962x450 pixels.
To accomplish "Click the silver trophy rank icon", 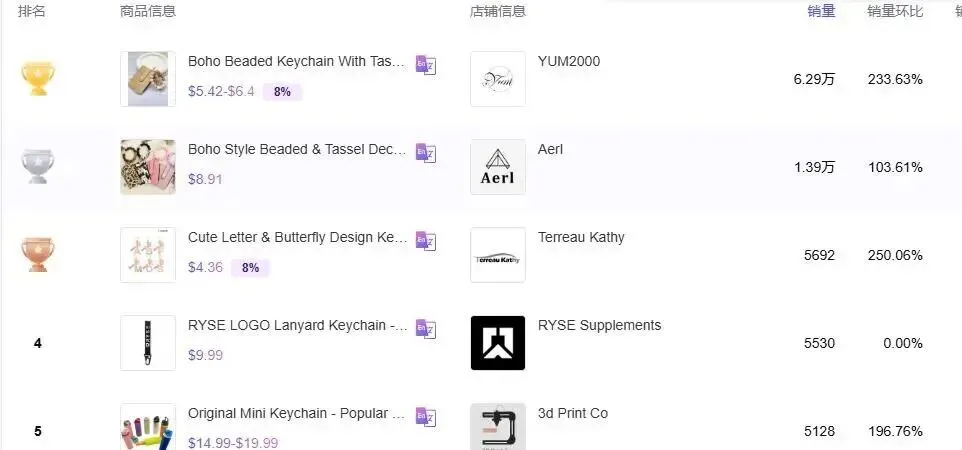I will coord(38,166).
